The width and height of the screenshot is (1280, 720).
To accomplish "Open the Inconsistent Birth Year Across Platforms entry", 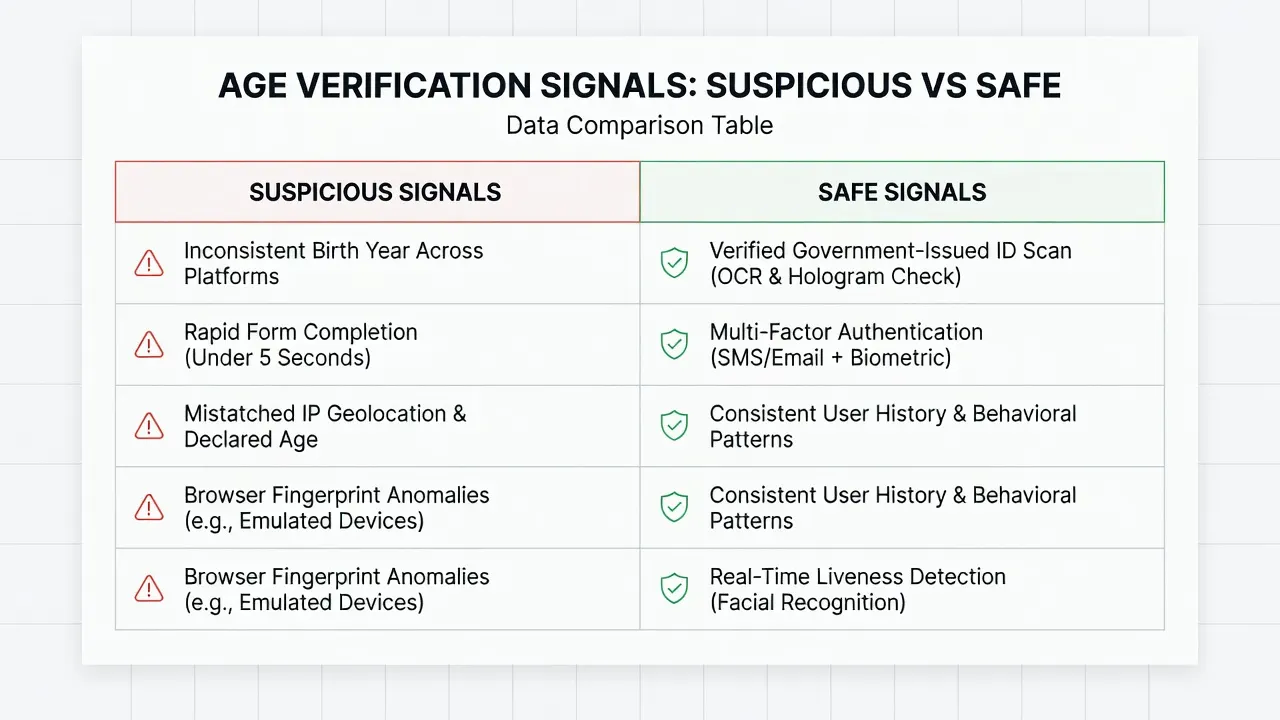I will (x=334, y=264).
